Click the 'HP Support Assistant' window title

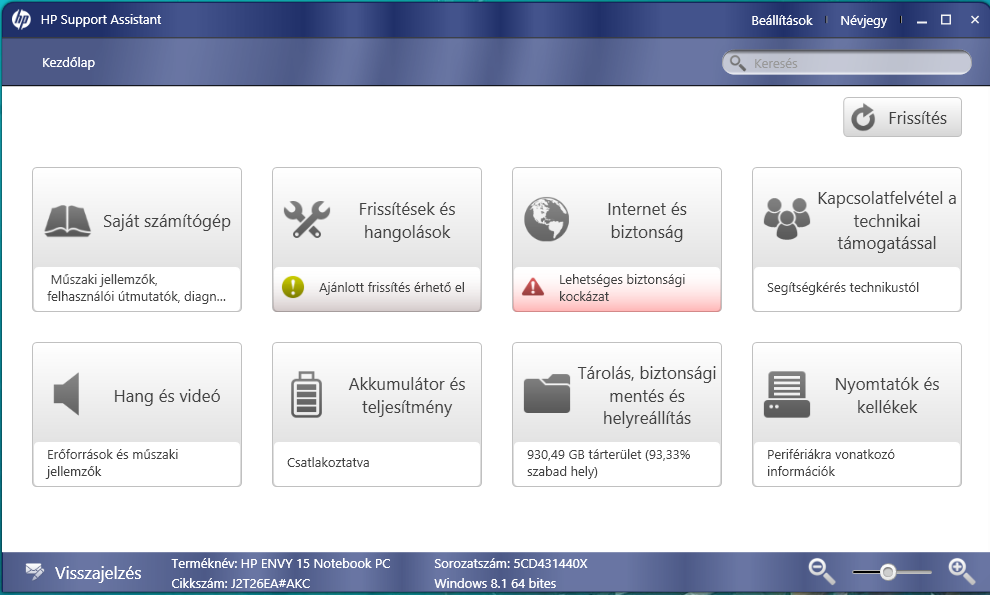tap(101, 20)
